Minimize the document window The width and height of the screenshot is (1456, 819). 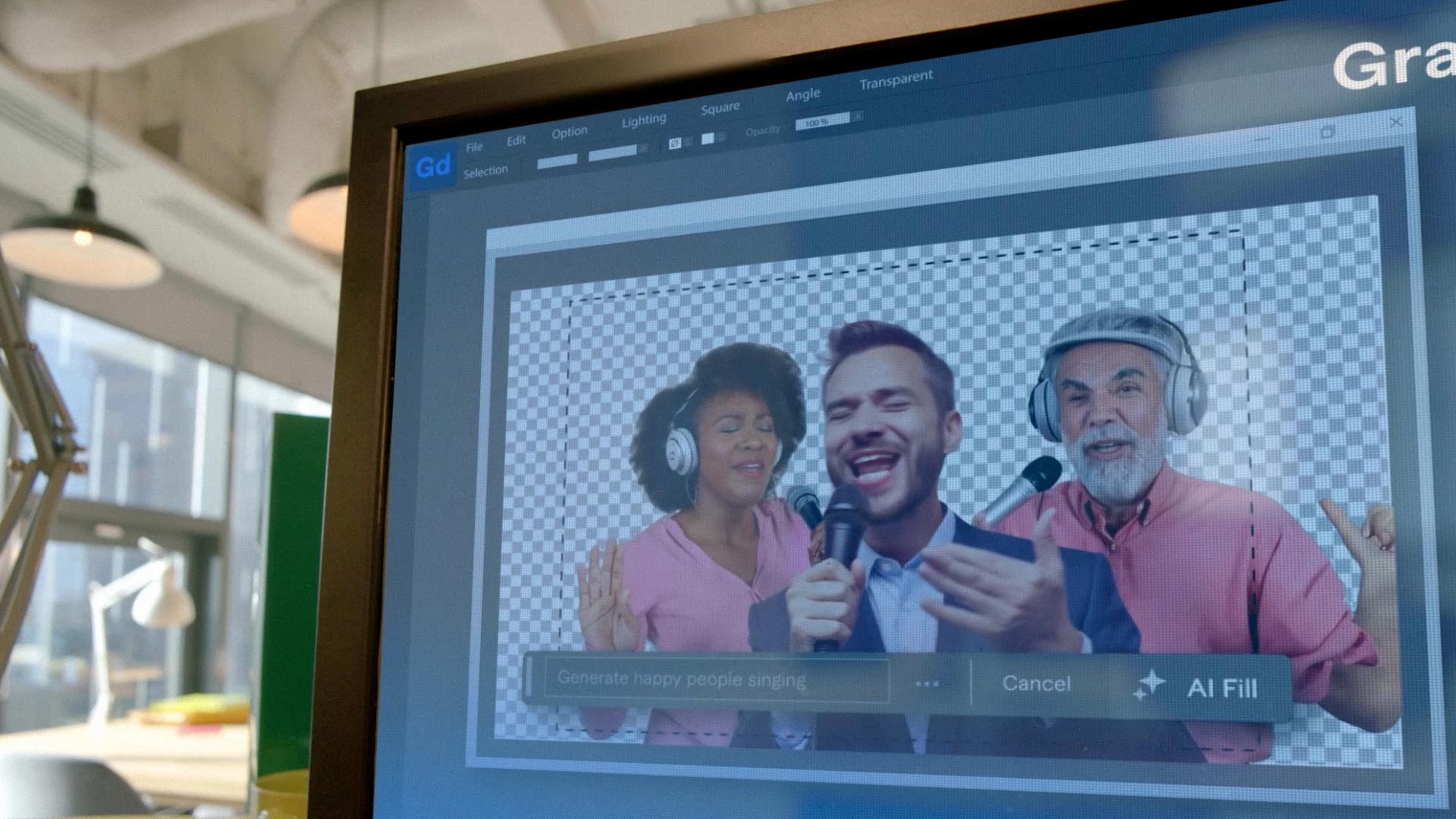[1263, 140]
